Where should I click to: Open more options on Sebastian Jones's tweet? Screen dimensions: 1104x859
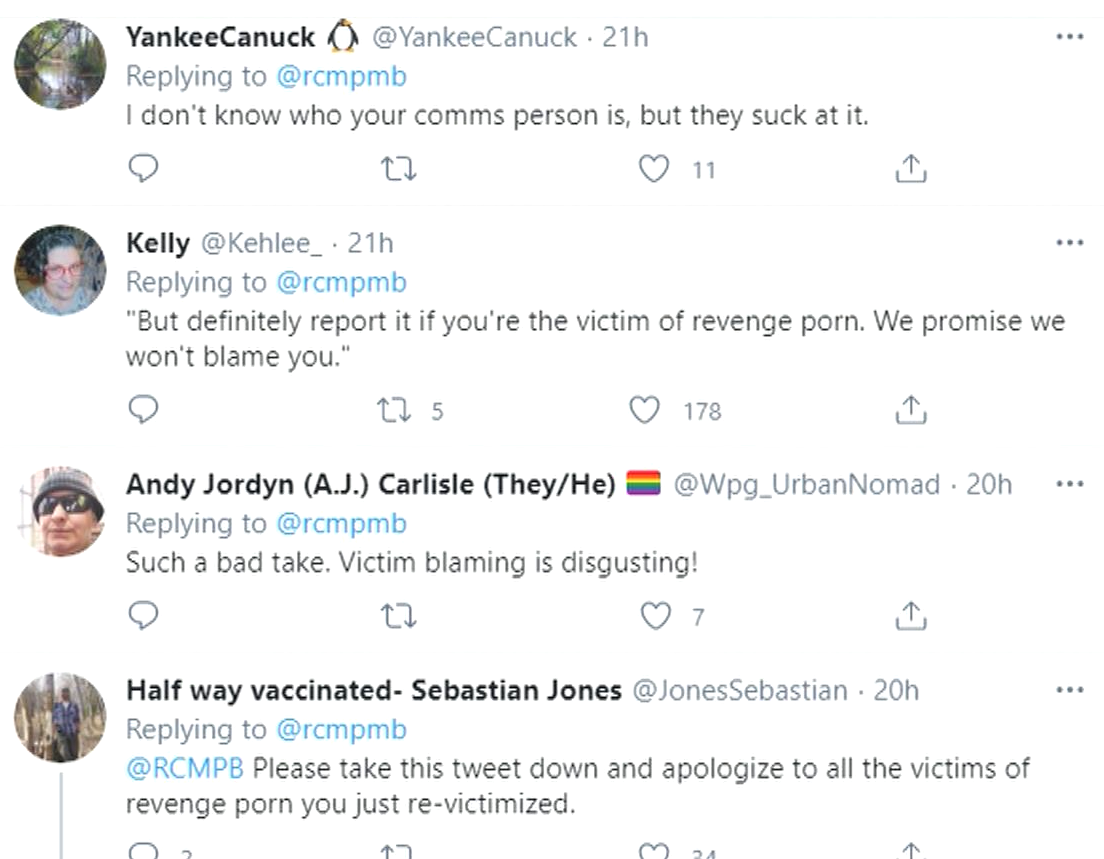pyautogui.click(x=1069, y=690)
